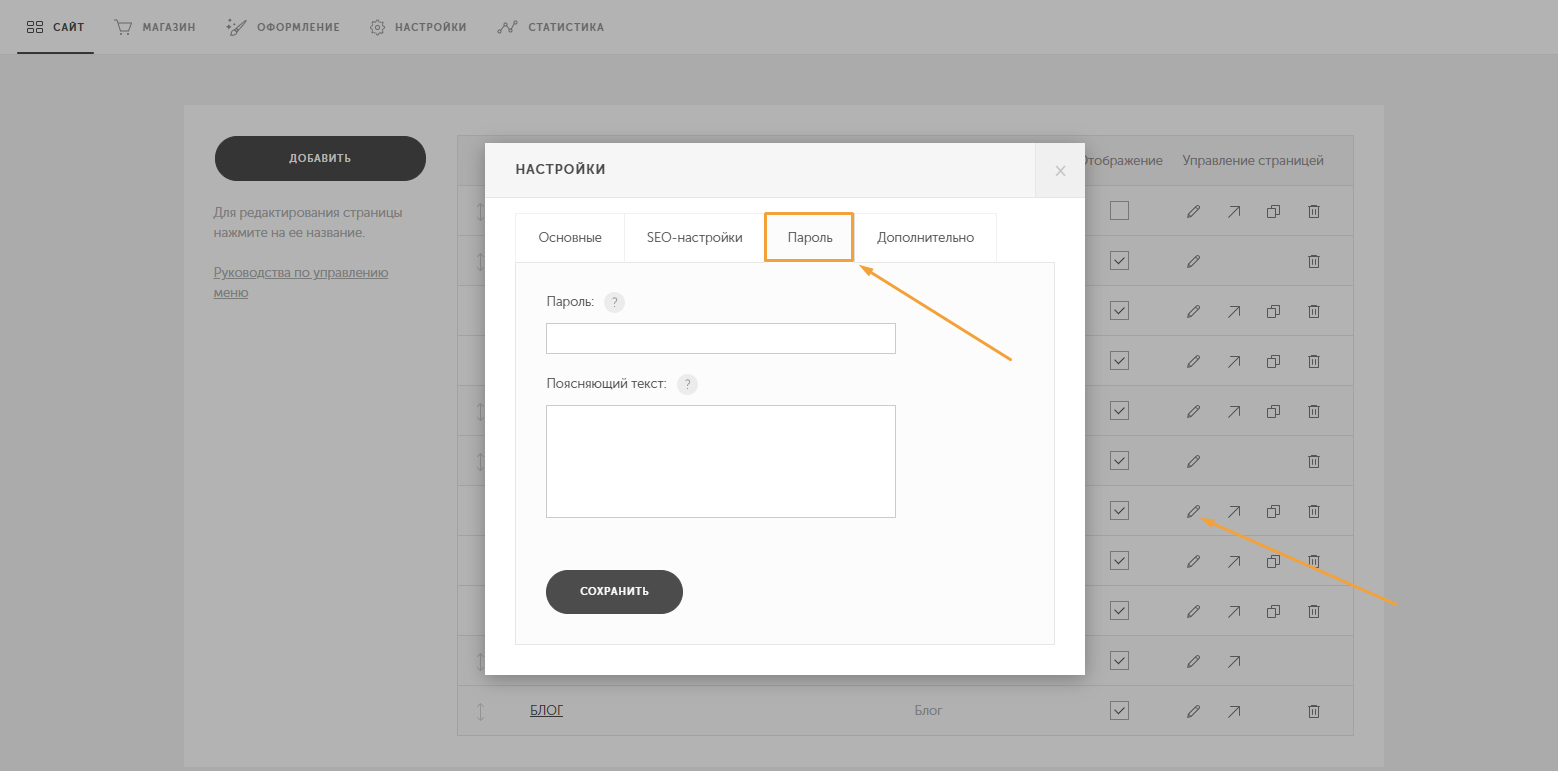Select the Дополнительно tab
This screenshot has width=1558, height=771.
tap(925, 238)
